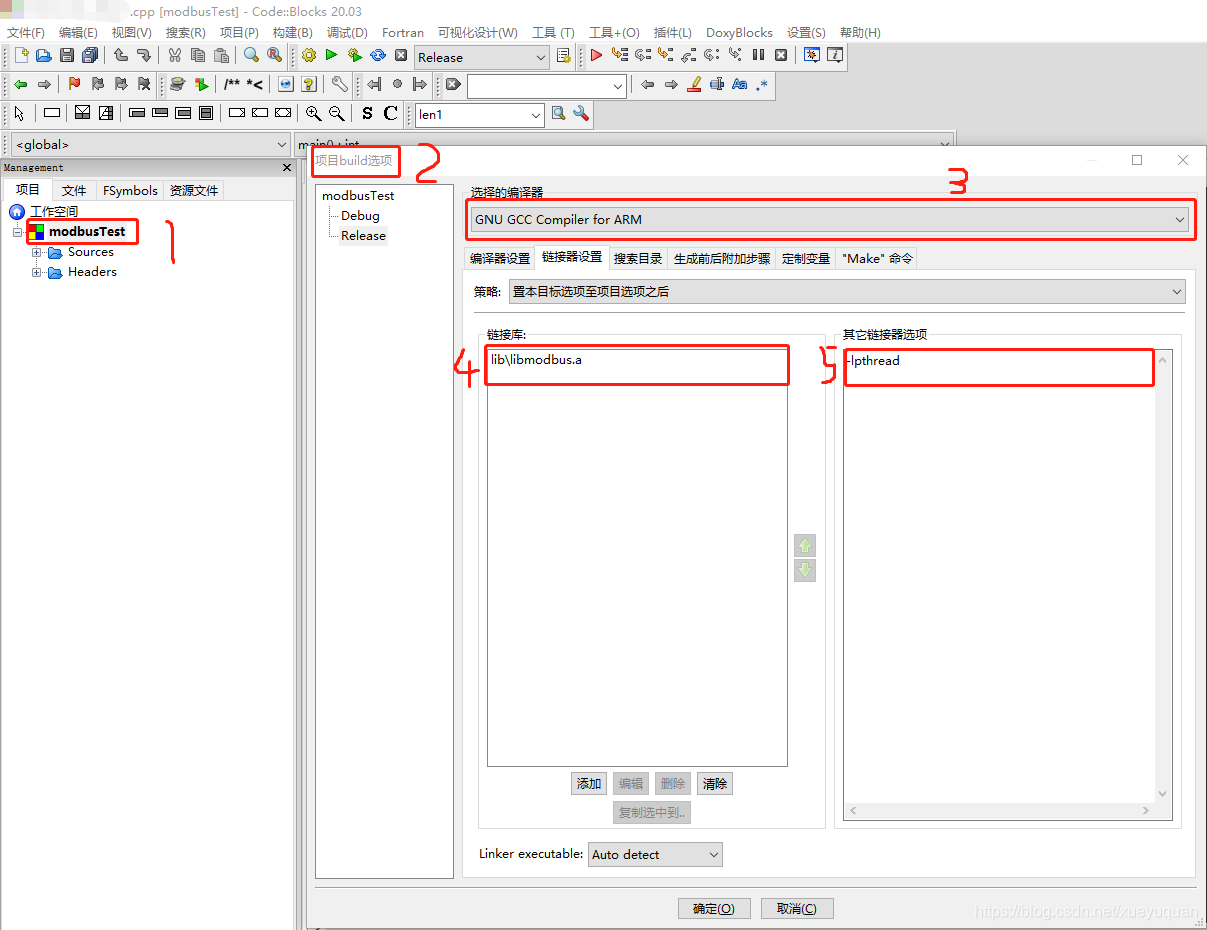Switch to the FSymbols management tab
The height and width of the screenshot is (930, 1207).
click(130, 190)
